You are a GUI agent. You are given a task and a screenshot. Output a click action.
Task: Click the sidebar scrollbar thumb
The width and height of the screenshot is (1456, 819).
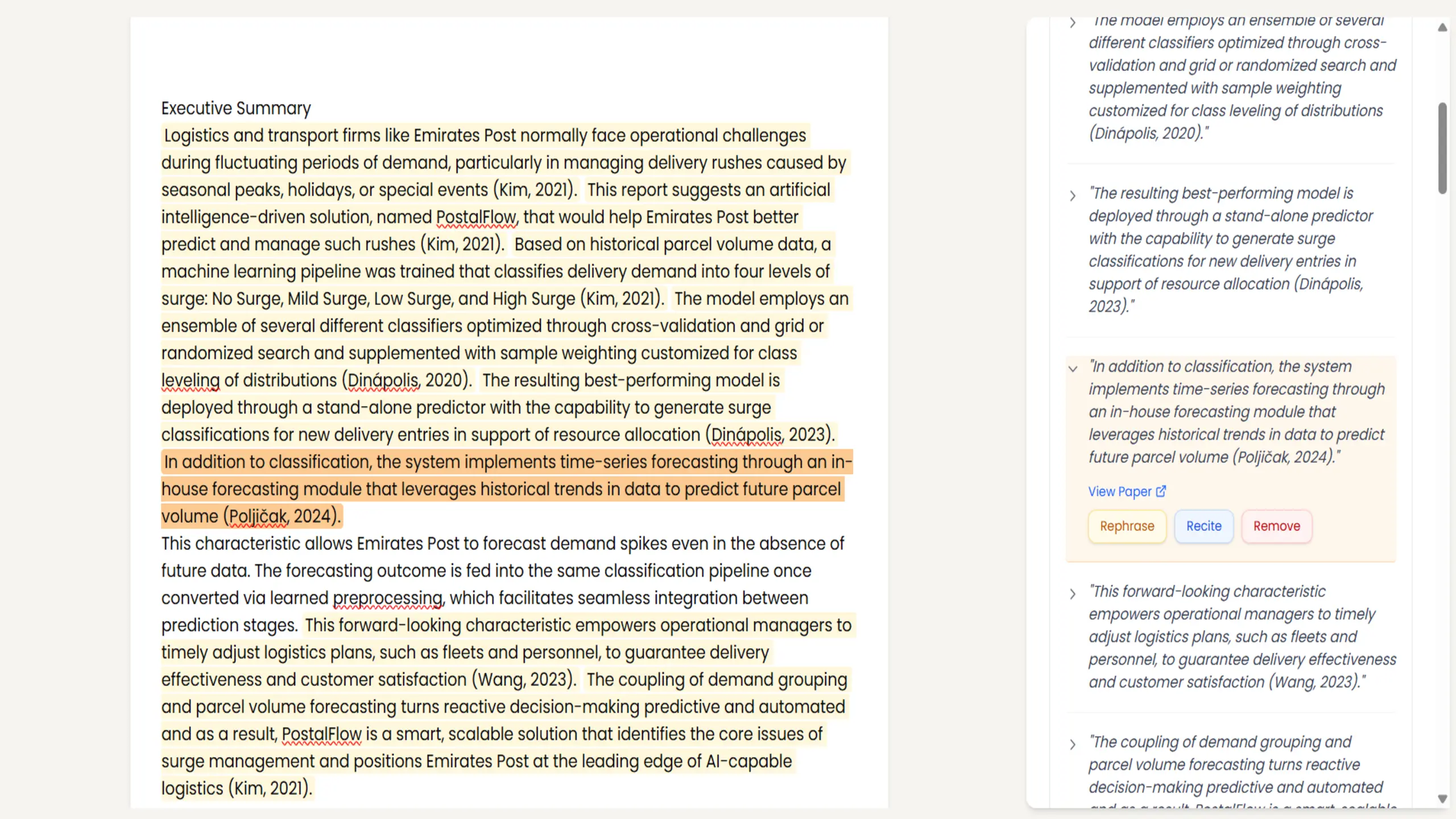[x=1442, y=148]
